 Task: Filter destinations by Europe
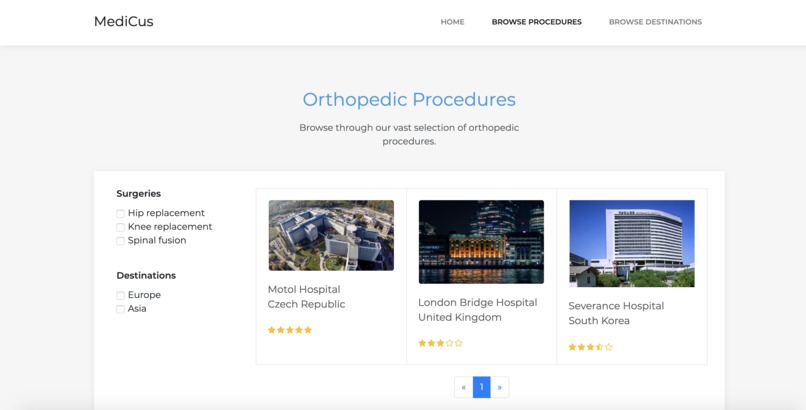[120, 295]
